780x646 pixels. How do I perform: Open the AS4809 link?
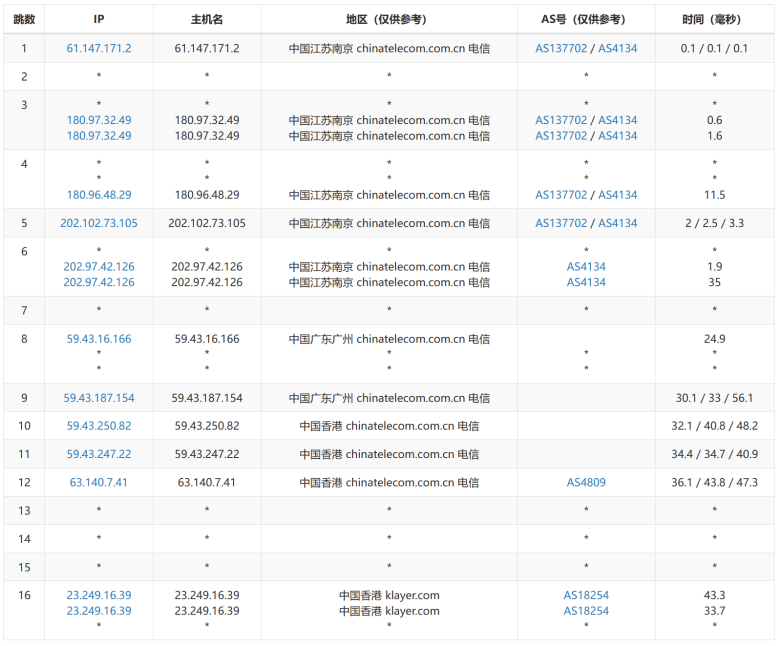tap(586, 482)
